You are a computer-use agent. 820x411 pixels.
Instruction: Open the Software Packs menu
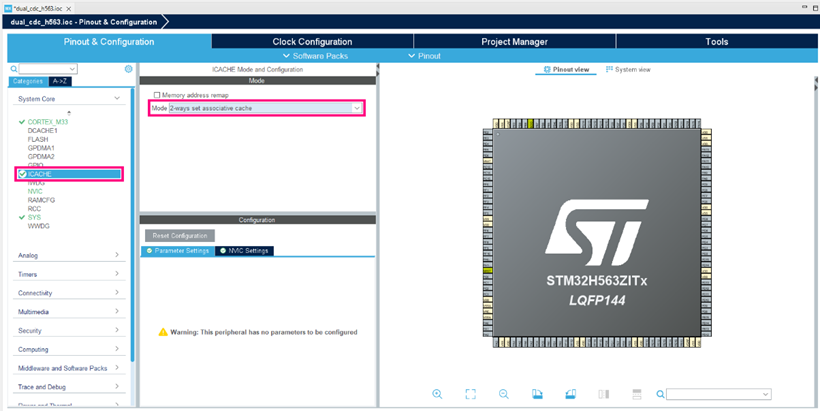(x=315, y=56)
